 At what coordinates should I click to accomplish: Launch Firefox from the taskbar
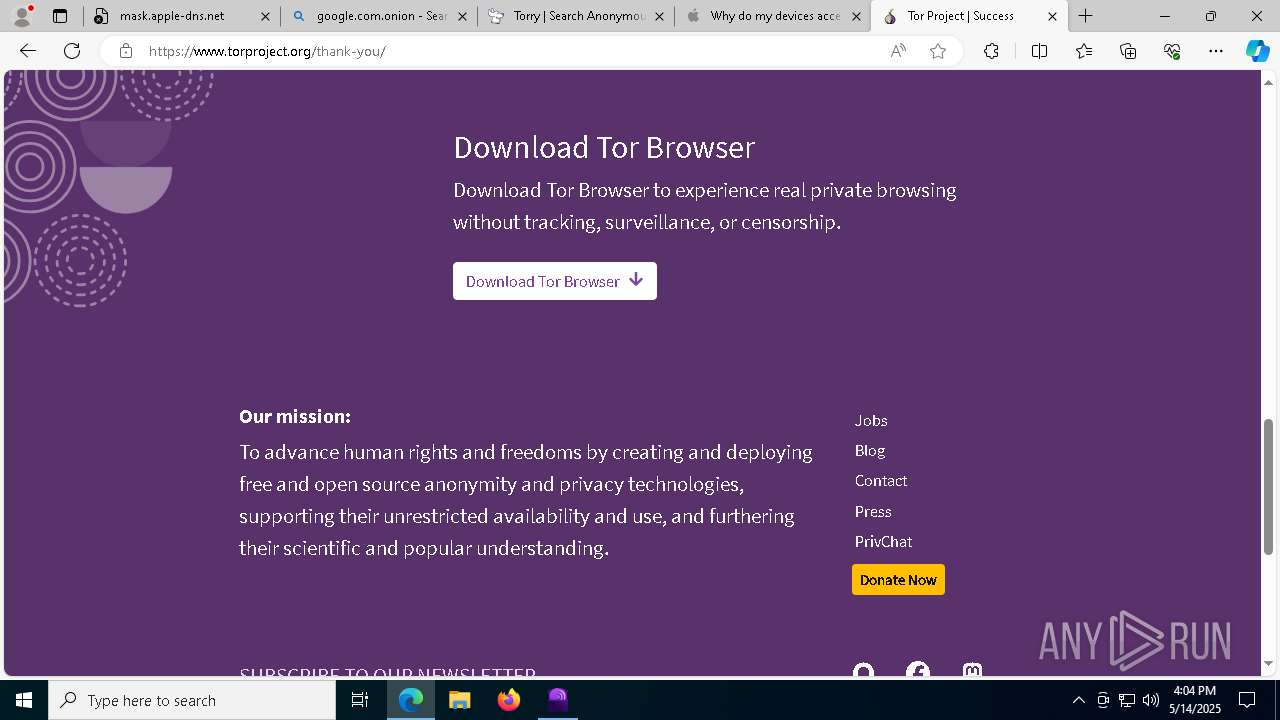pos(509,700)
